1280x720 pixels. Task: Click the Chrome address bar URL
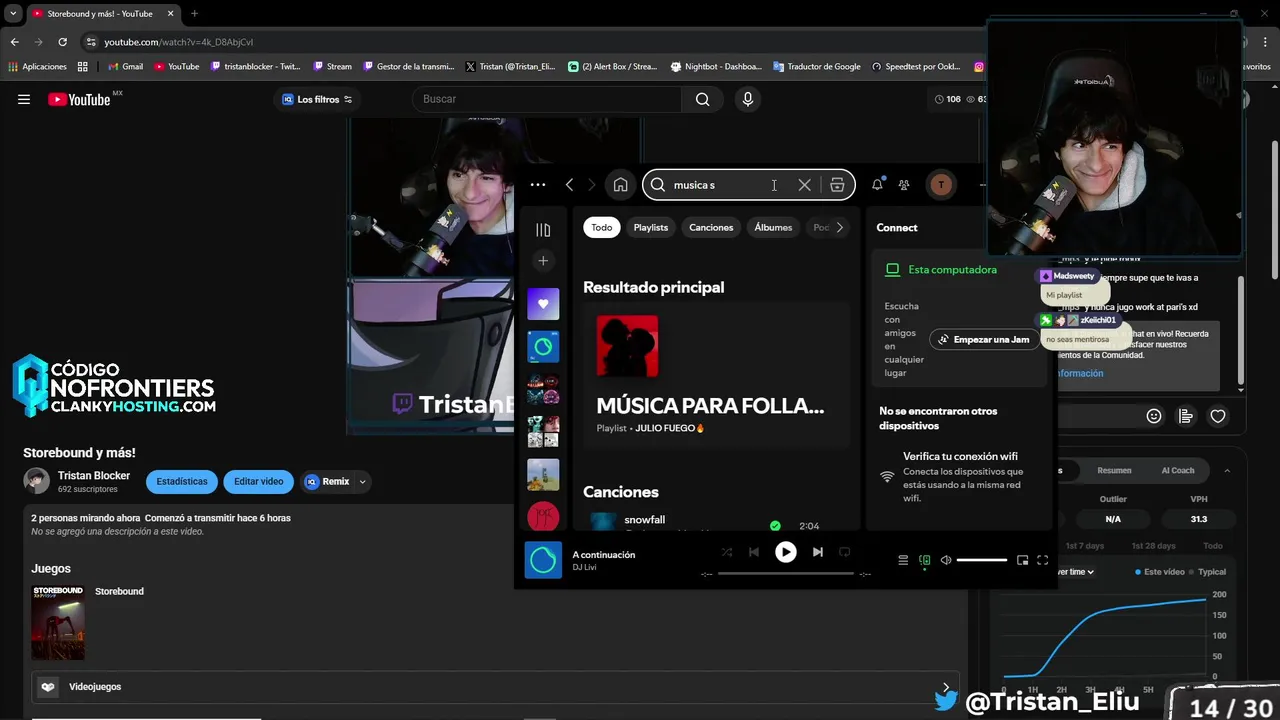coord(178,42)
